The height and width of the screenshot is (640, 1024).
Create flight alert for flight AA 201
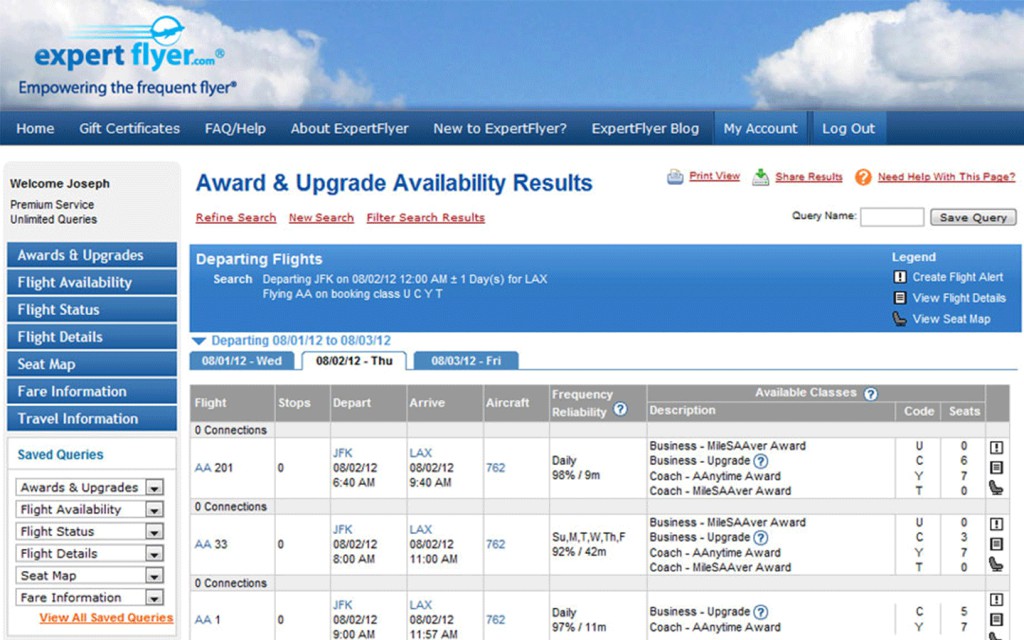(x=996, y=448)
